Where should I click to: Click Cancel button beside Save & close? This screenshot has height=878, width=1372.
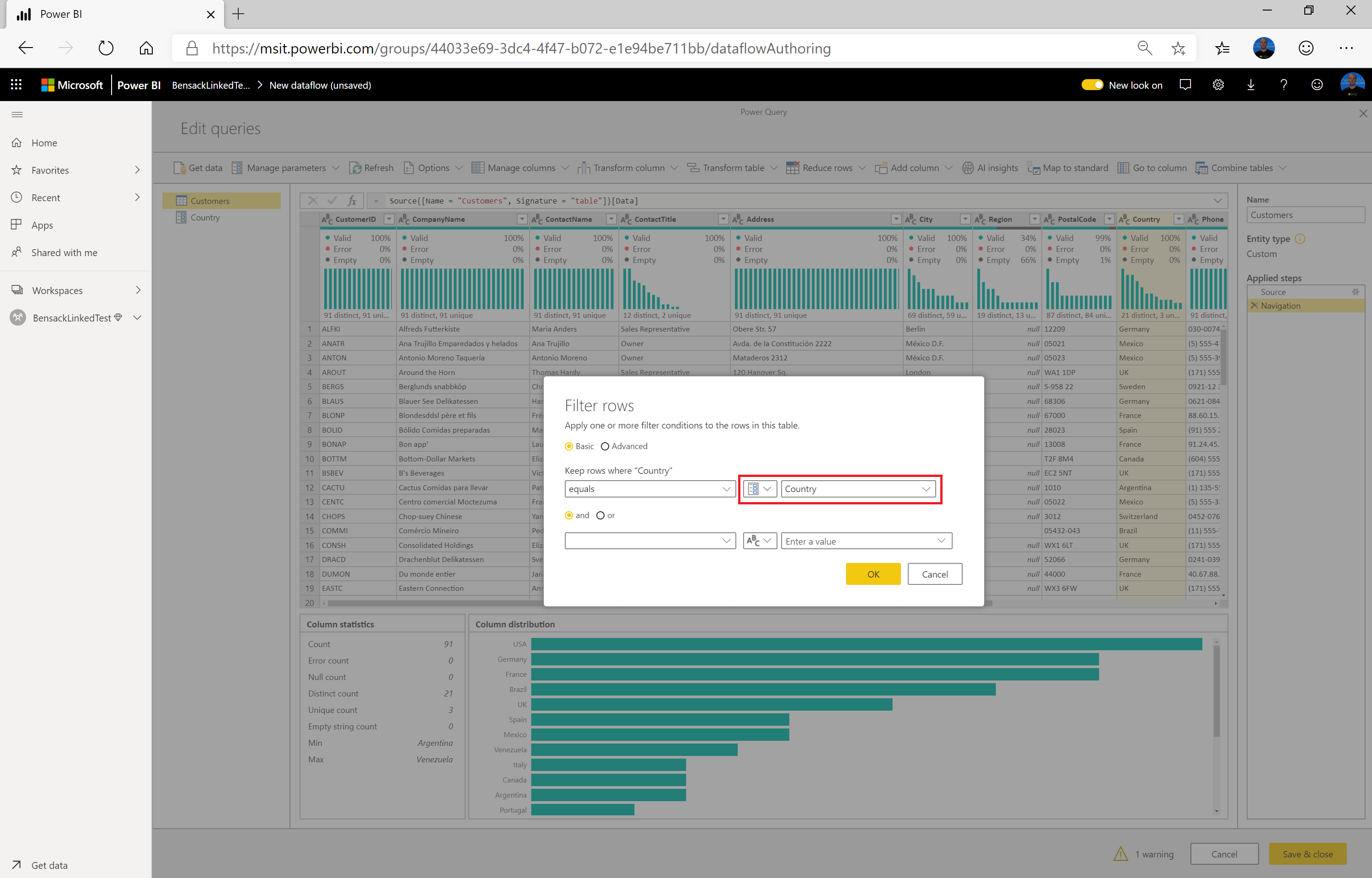(x=1224, y=854)
